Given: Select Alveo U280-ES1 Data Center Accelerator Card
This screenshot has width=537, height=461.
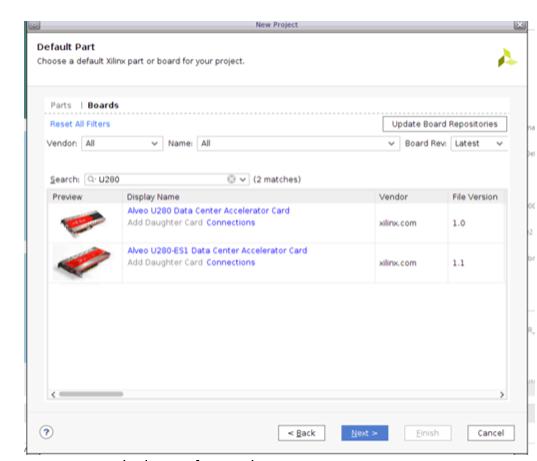Looking at the screenshot, I should [x=217, y=250].
